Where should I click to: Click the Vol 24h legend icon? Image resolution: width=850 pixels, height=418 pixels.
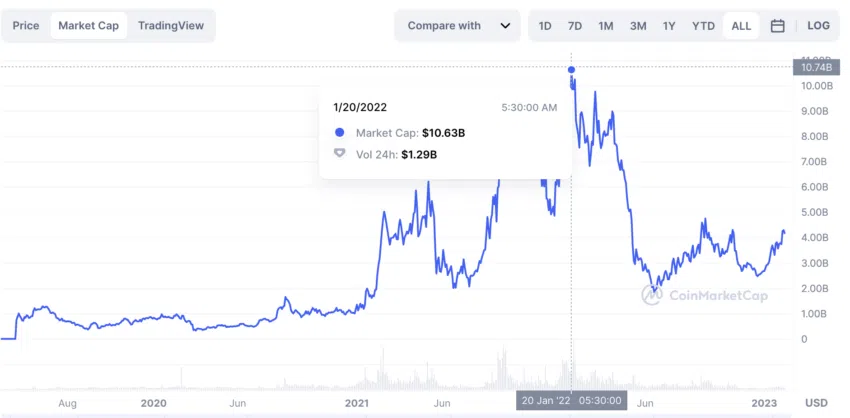point(340,154)
